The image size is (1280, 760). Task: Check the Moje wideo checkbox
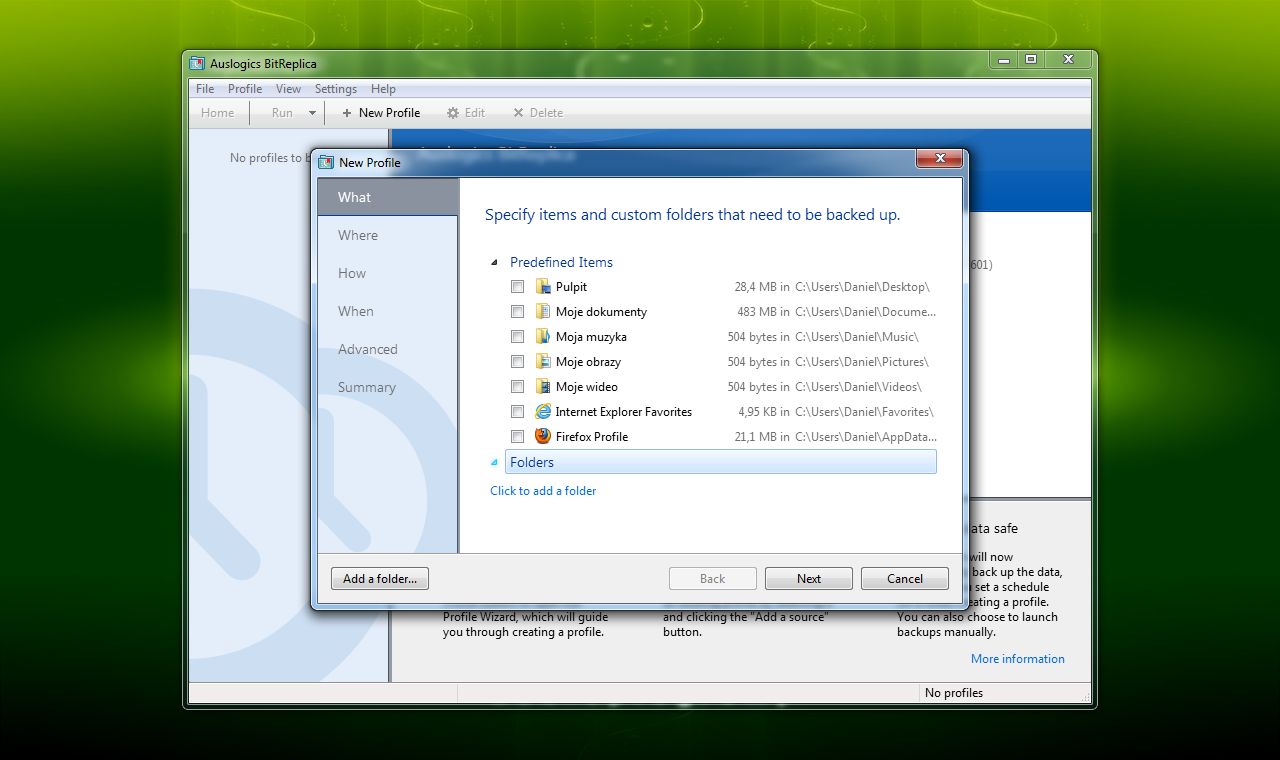pos(517,387)
